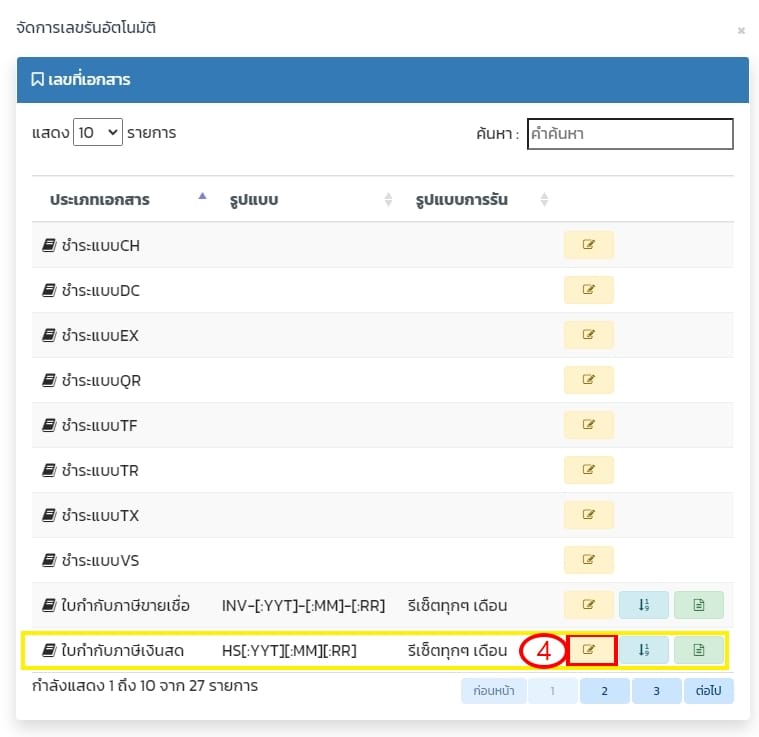The image size is (759, 737).
Task: Edit the ชำระแบบQR document numbering
Action: click(x=588, y=380)
